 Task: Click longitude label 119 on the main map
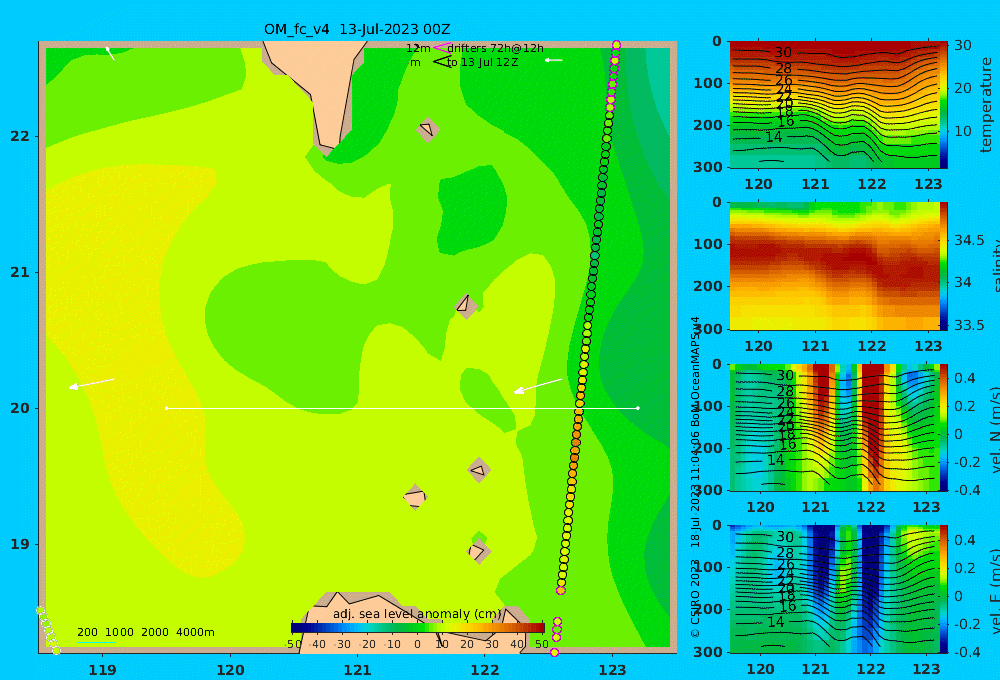pos(102,670)
